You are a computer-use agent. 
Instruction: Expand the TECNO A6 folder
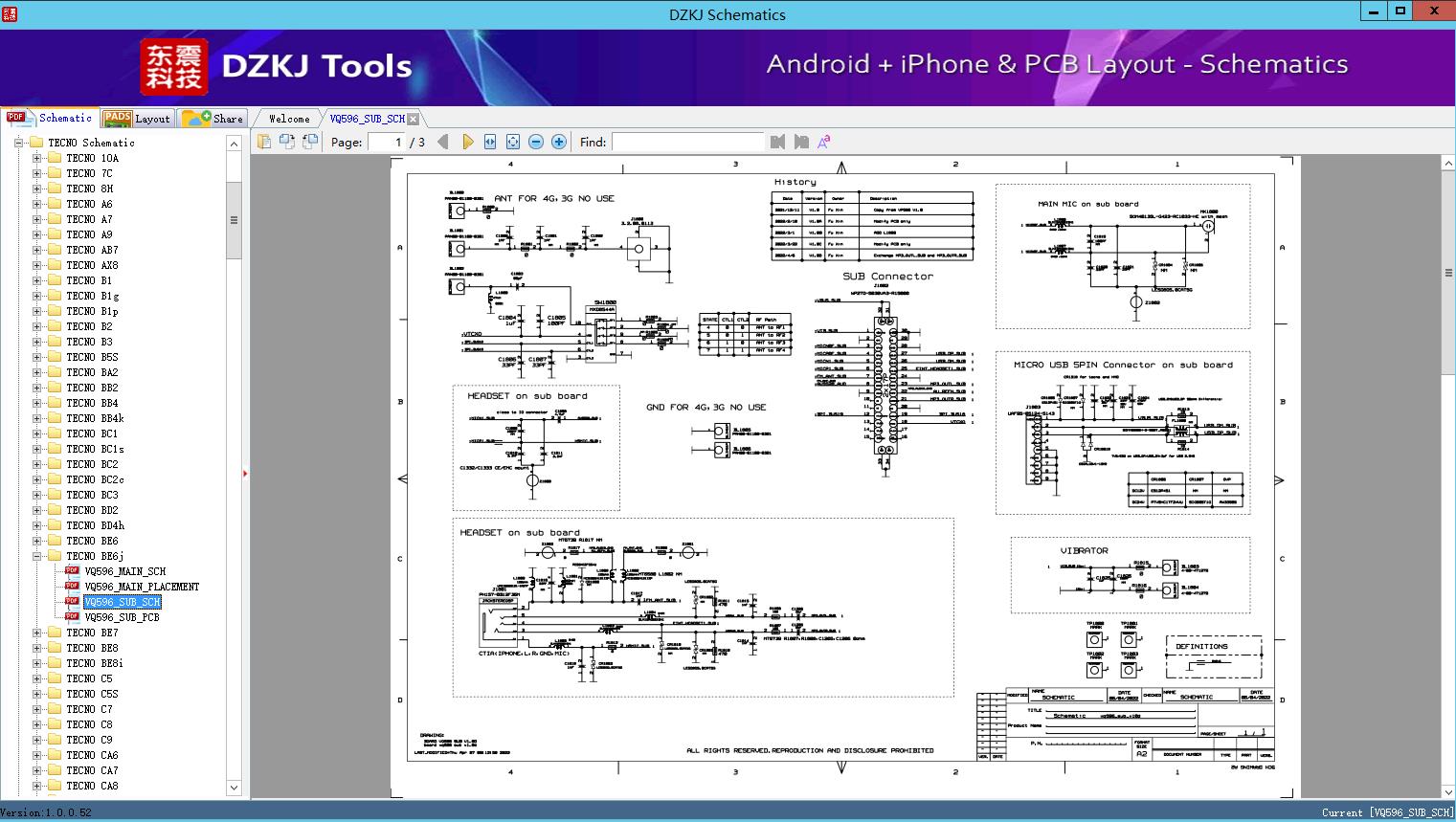pos(36,204)
